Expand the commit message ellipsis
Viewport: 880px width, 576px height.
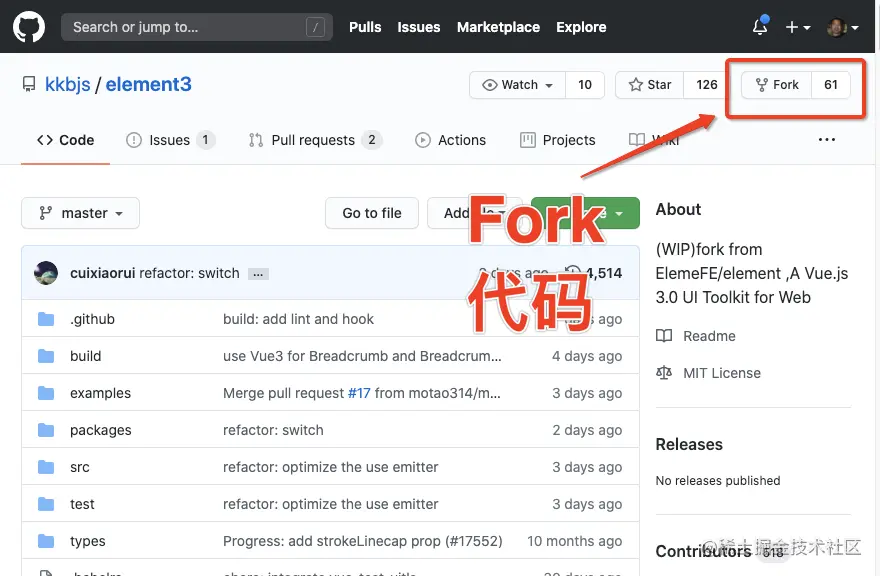tap(258, 274)
